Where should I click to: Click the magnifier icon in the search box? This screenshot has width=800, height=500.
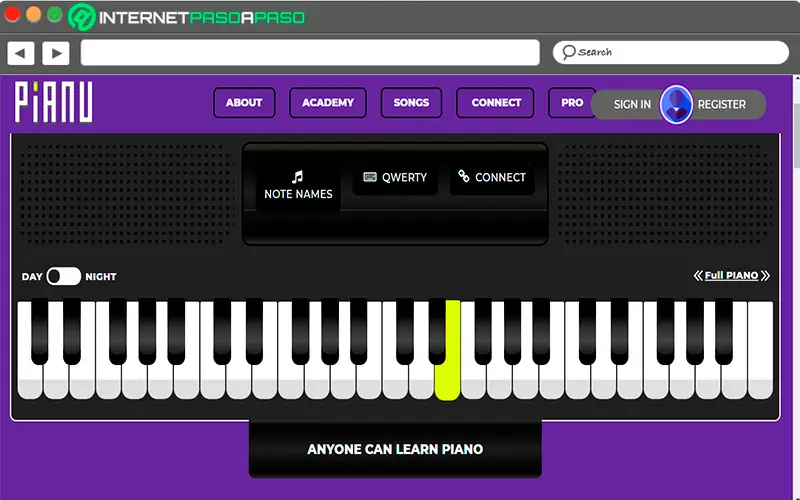pos(568,52)
